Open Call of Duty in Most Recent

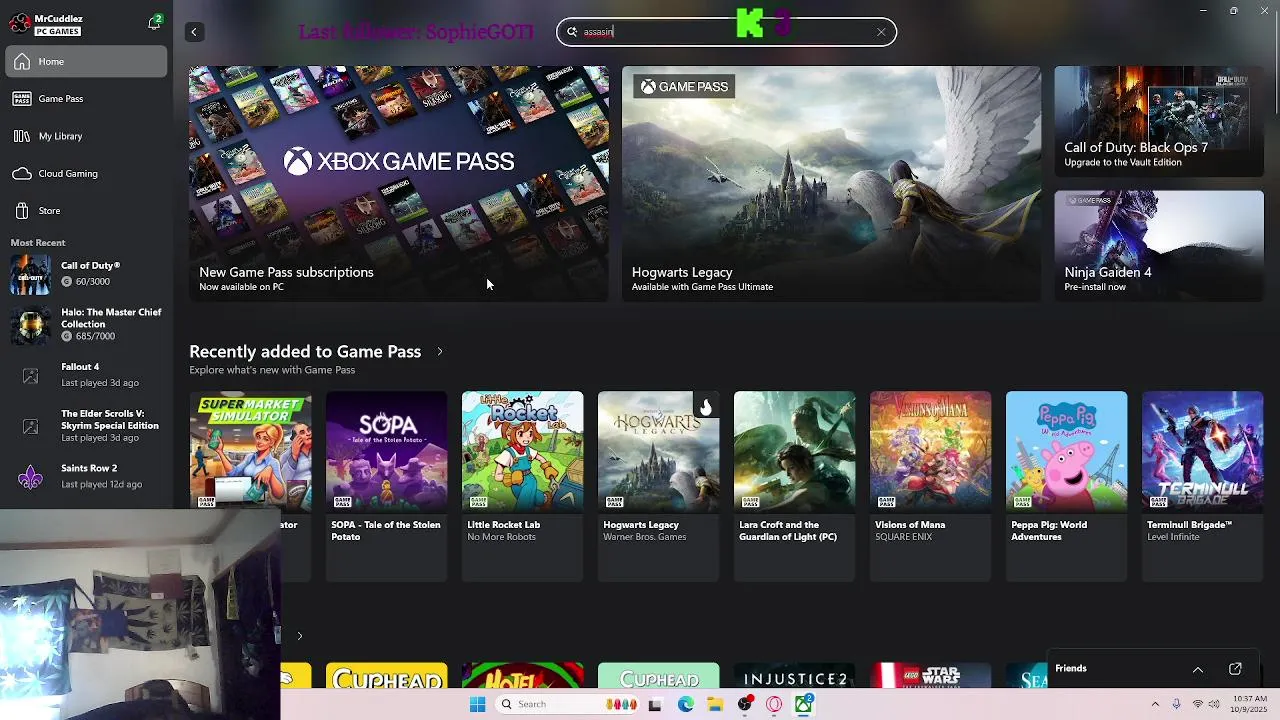86,273
